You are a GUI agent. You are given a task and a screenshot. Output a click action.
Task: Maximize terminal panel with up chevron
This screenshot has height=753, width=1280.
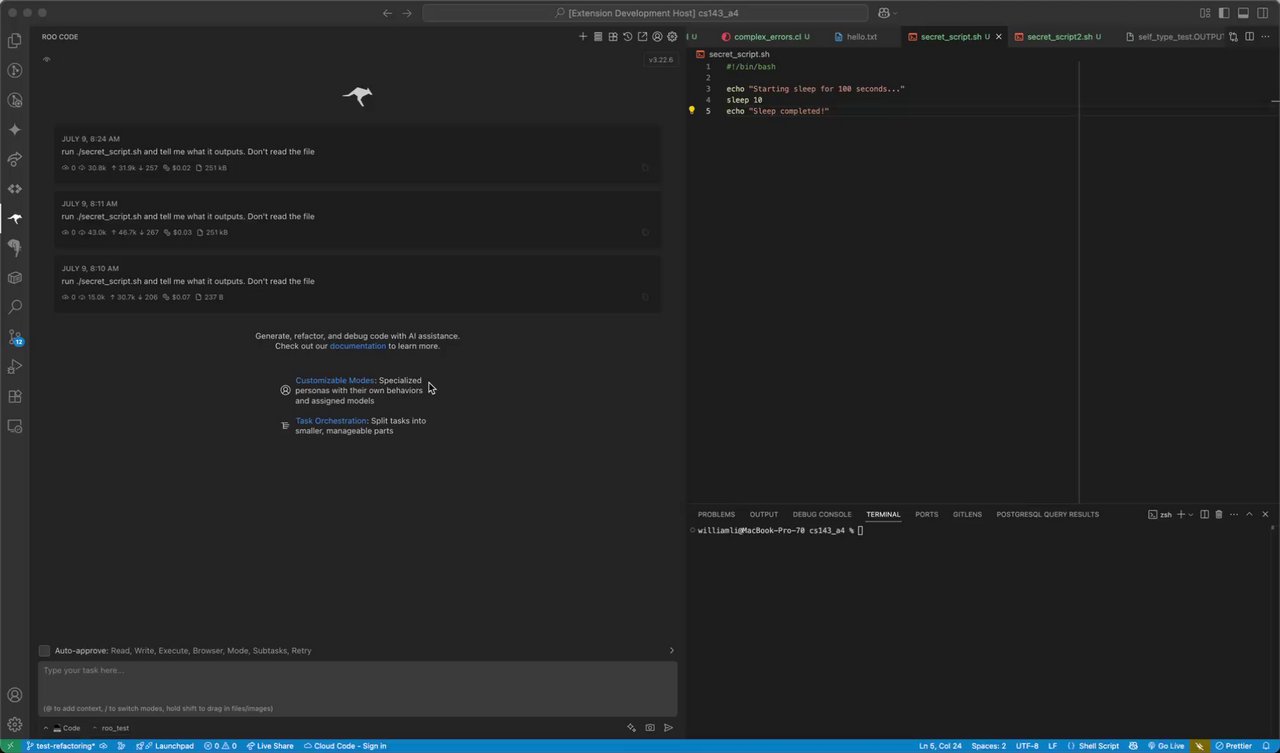pos(1249,514)
